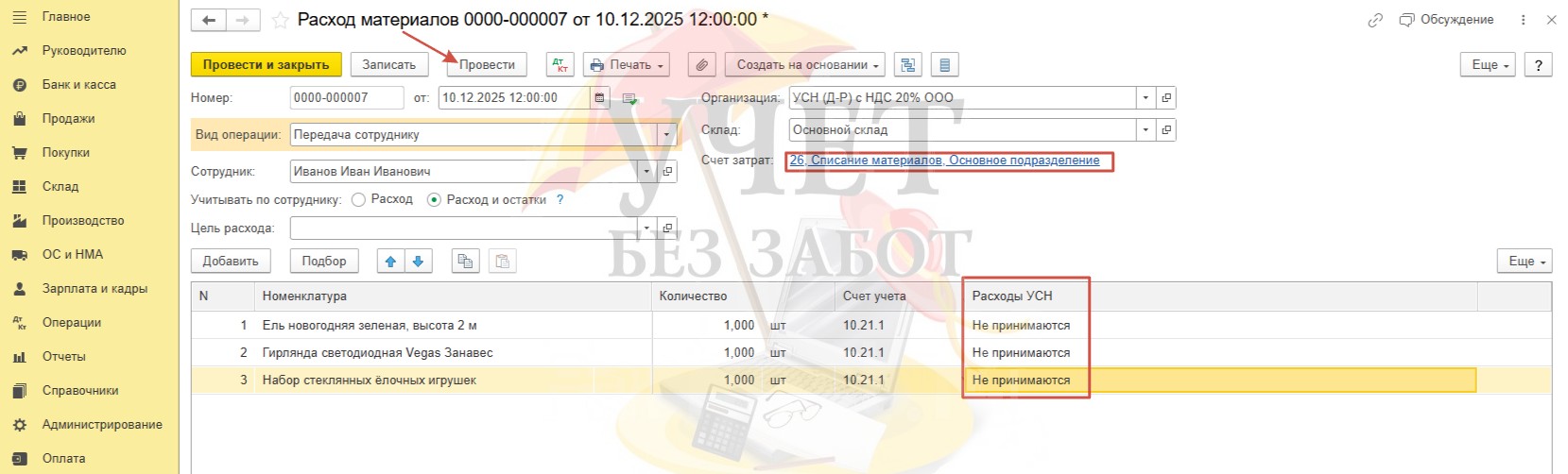Open the Сотрудник dropdown list
This screenshot has height=474, width=1568.
point(646,172)
